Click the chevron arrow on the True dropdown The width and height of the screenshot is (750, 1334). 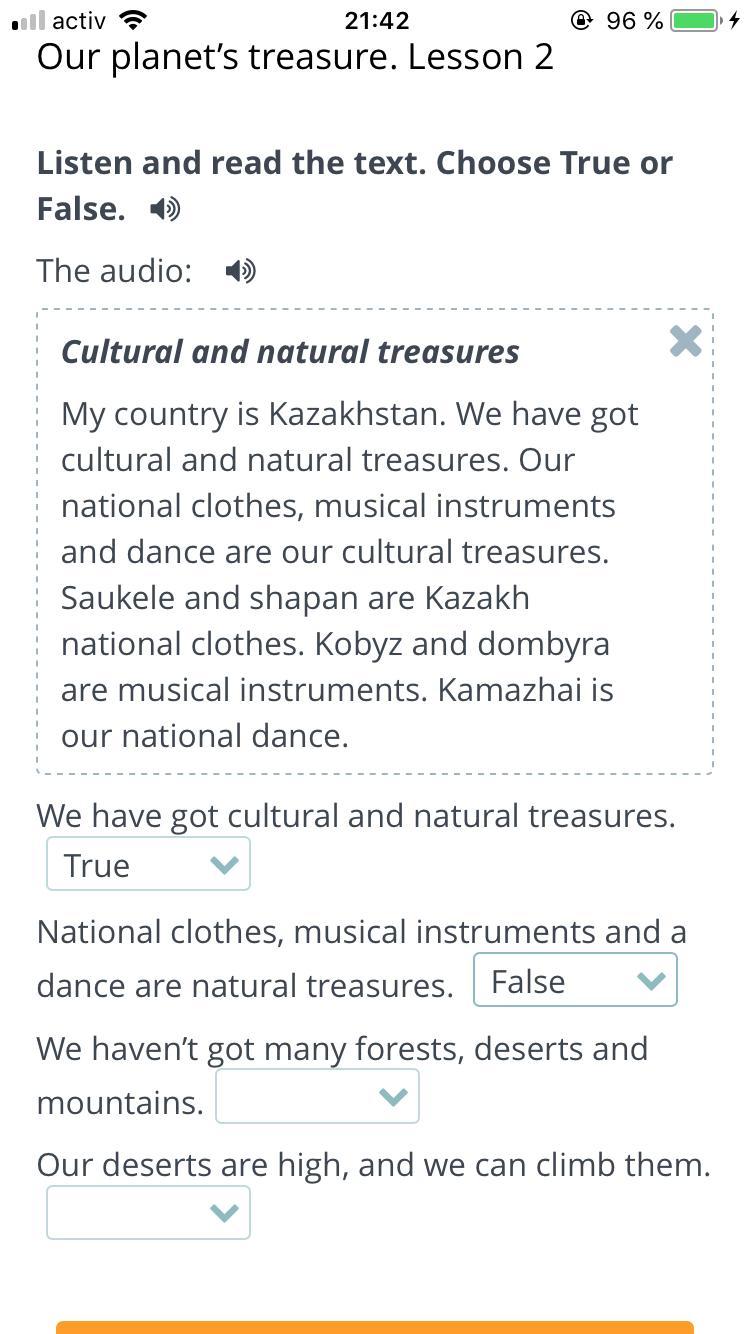point(224,865)
